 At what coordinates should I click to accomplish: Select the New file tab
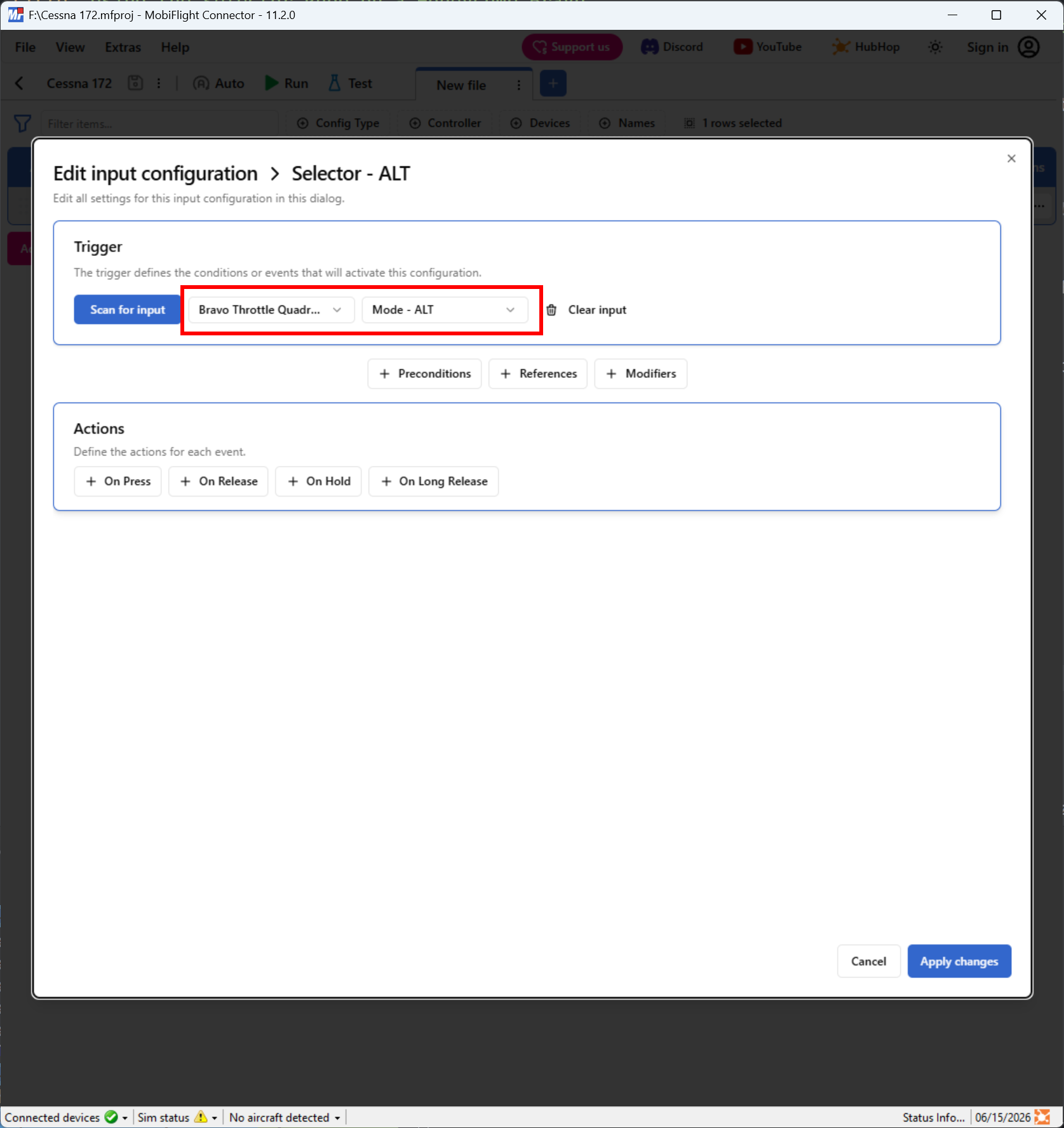[x=461, y=85]
